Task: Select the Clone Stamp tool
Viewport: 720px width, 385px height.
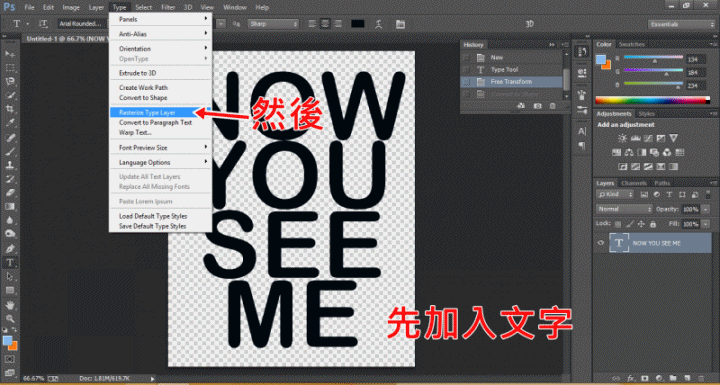Action: 10,165
